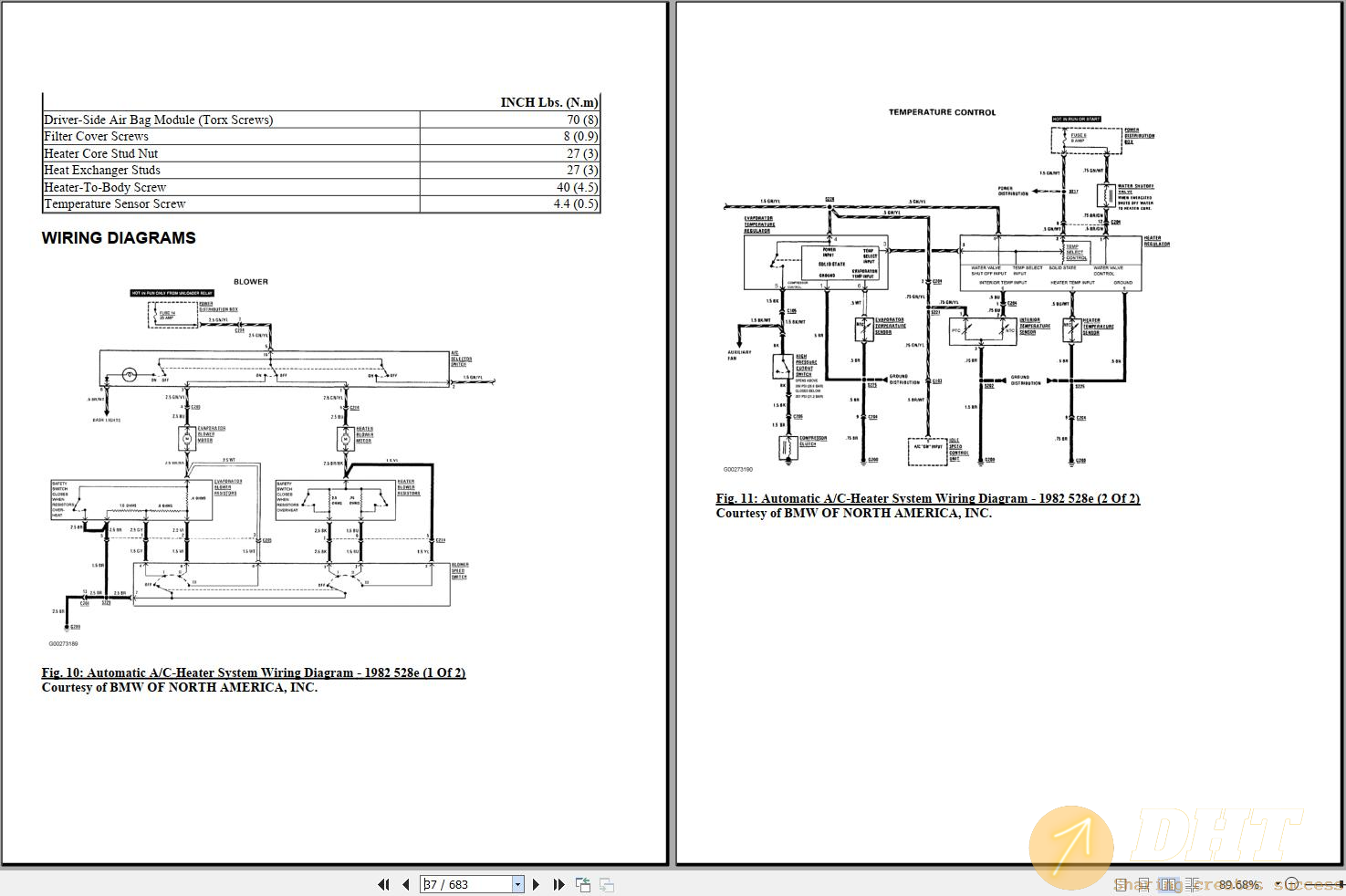1346x896 pixels.
Task: Go to the next page
Action: point(536,884)
